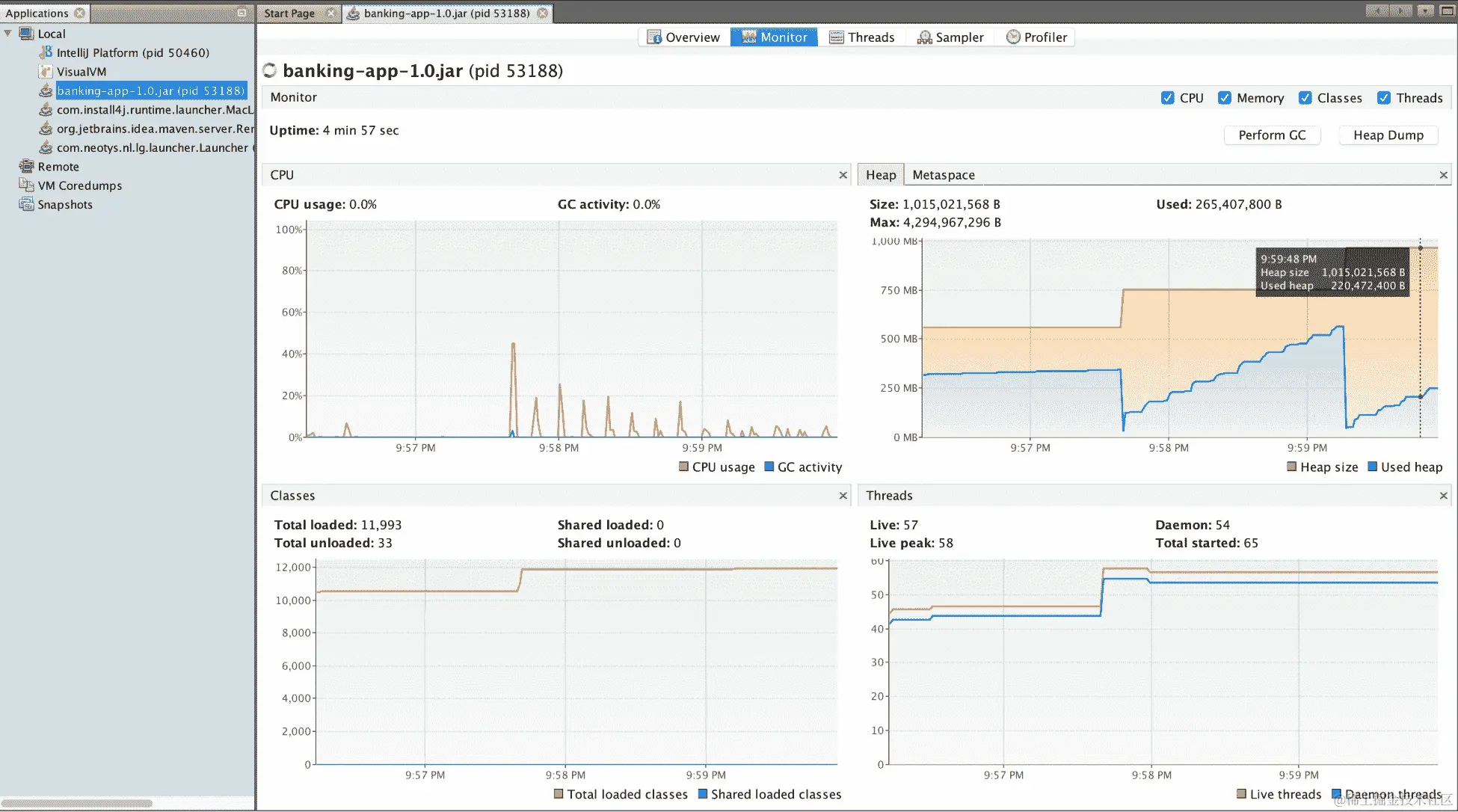The image size is (1458, 812).
Task: Click the Heap Dump button
Action: (1388, 135)
